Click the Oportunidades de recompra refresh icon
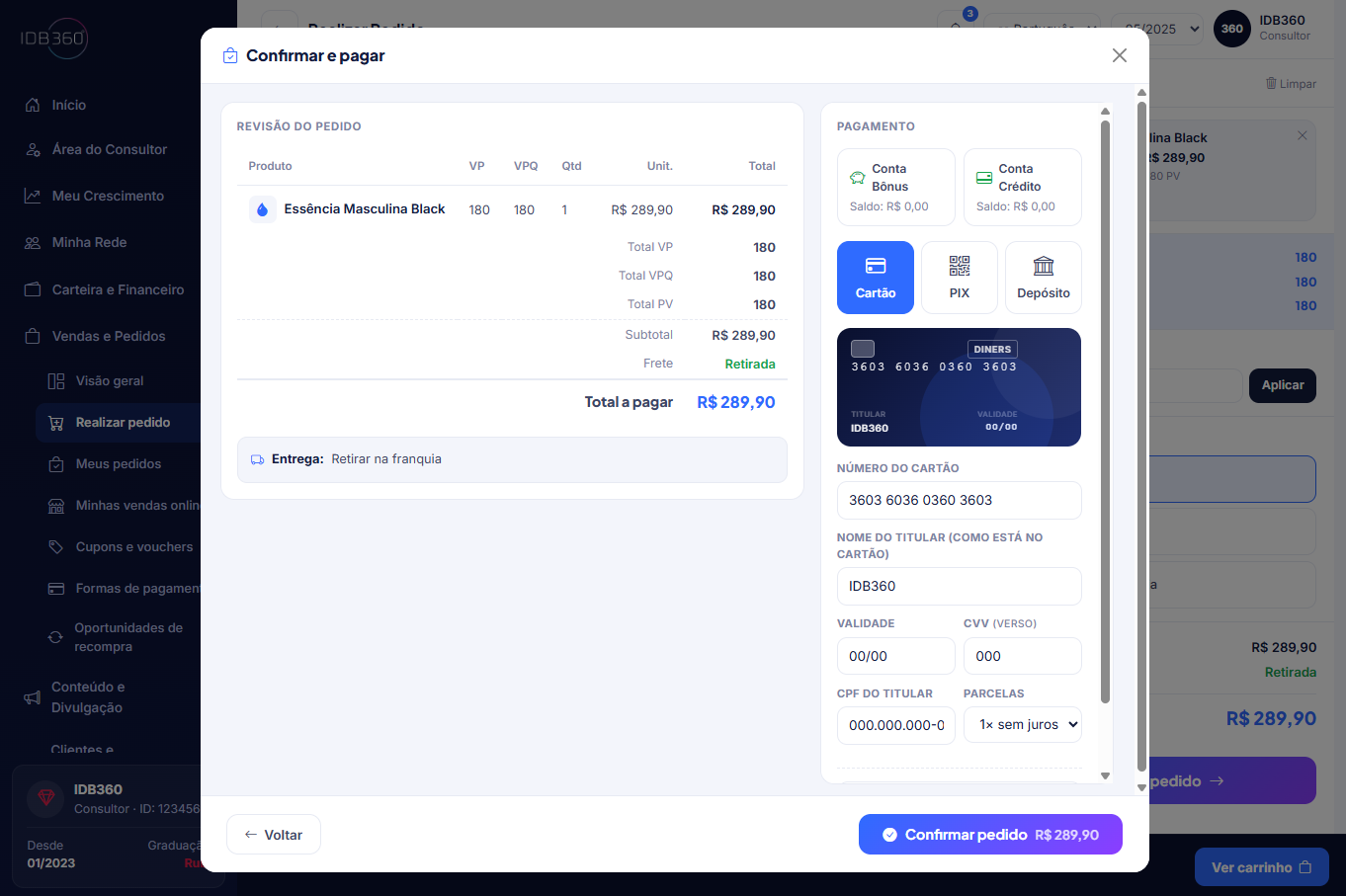The image size is (1346, 896). click(x=55, y=637)
